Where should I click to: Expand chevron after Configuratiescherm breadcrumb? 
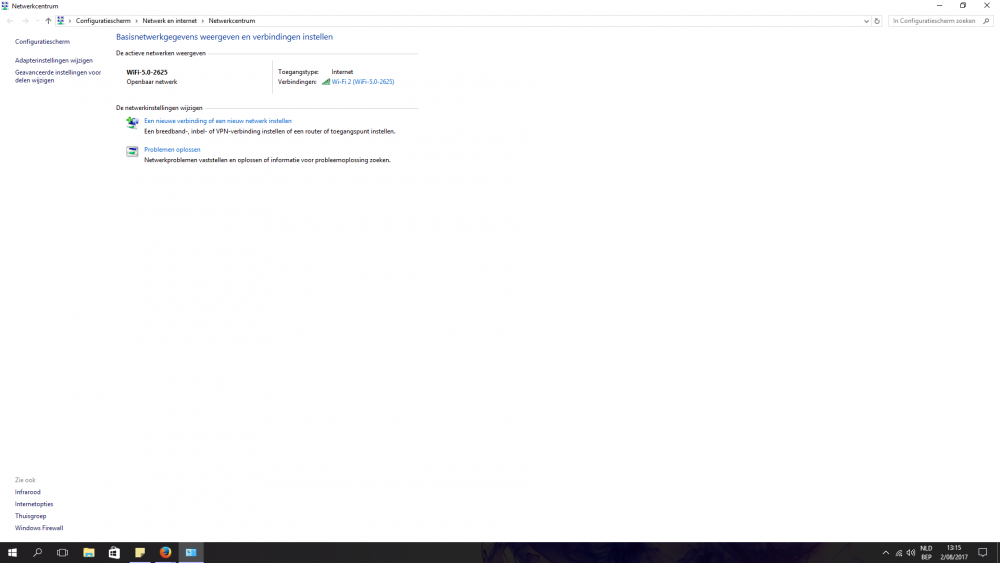pos(136,21)
